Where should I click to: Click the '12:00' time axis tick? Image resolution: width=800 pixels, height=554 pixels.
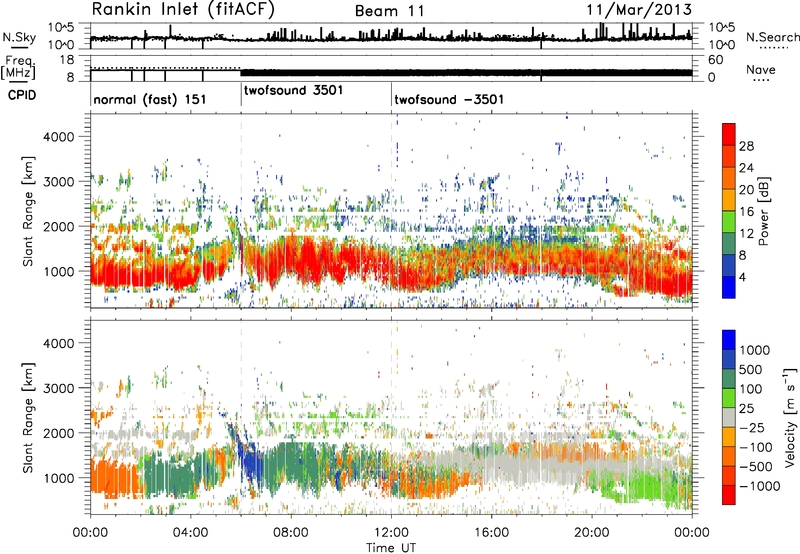tap(391, 533)
